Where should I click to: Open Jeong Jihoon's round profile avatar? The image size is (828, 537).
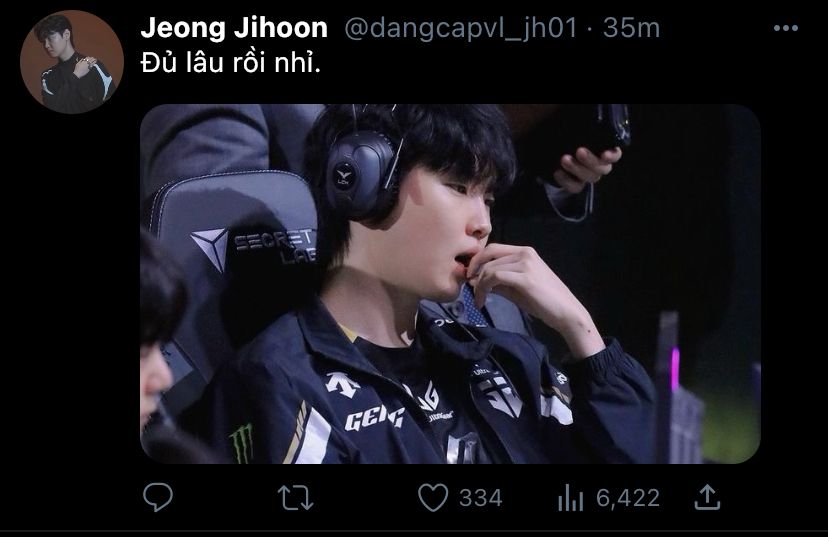point(72,62)
